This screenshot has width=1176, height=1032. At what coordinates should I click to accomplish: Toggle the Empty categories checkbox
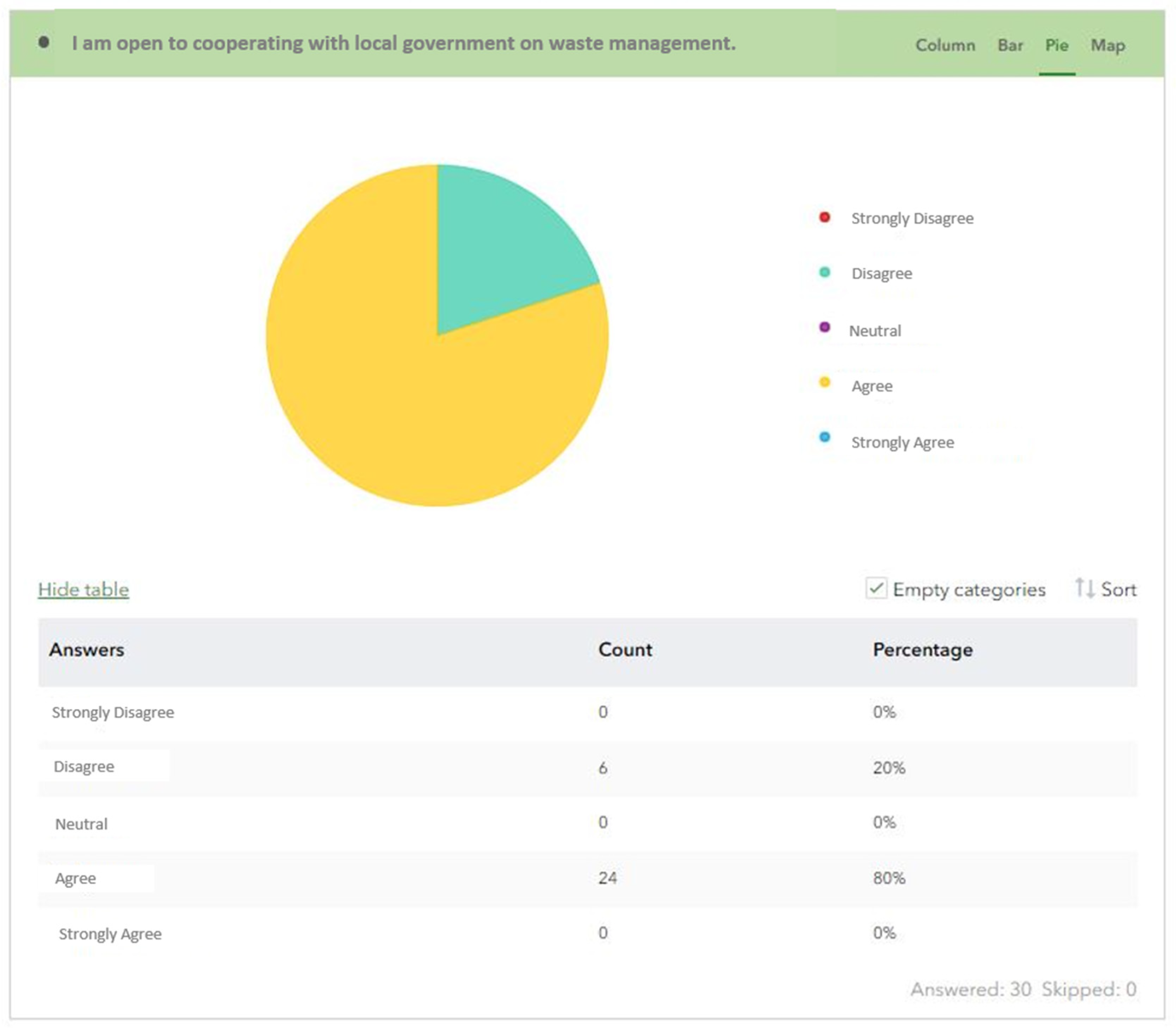(876, 589)
